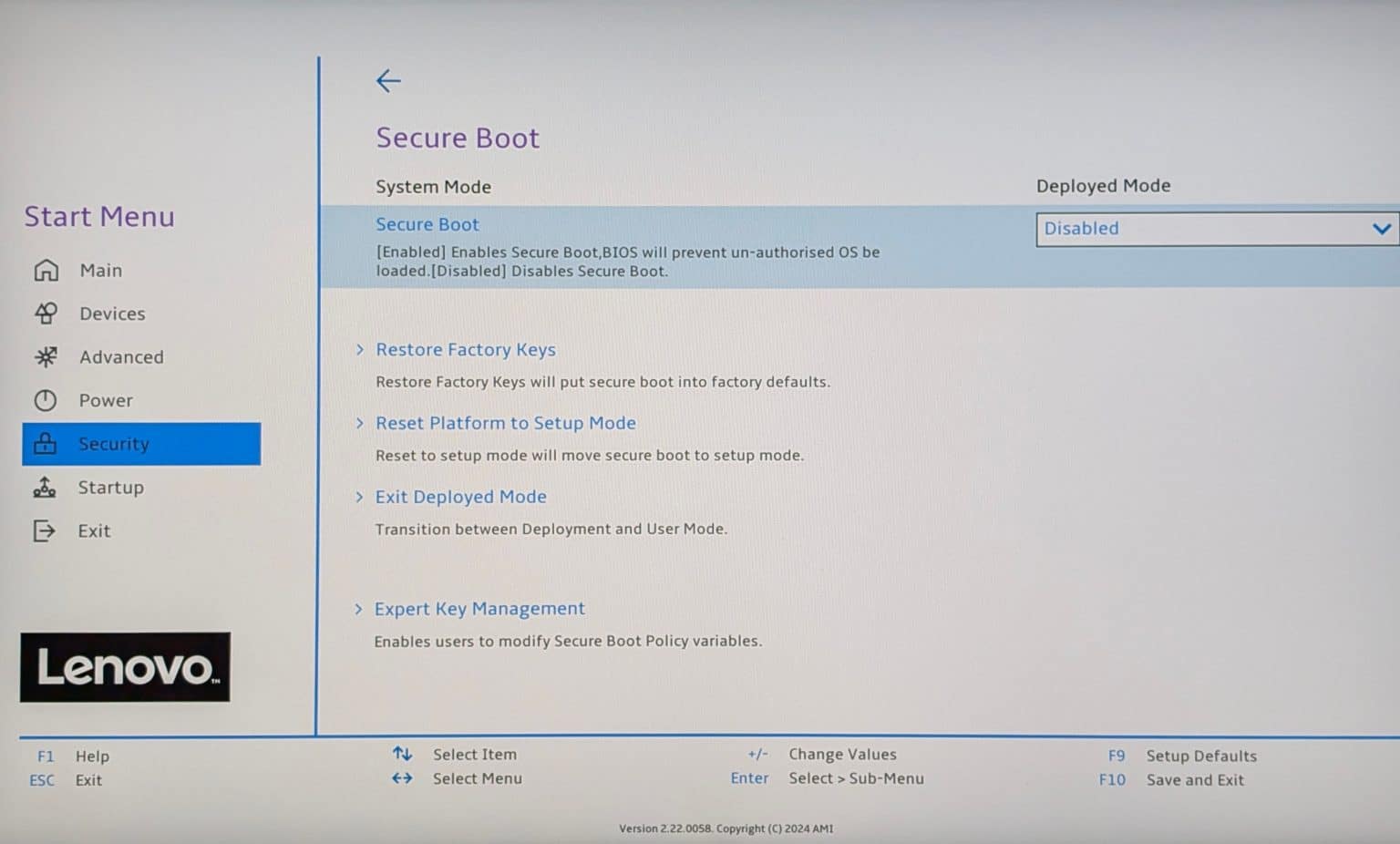Click the back arrow above Secure Boot
Viewport: 1400px width, 844px height.
pos(388,81)
